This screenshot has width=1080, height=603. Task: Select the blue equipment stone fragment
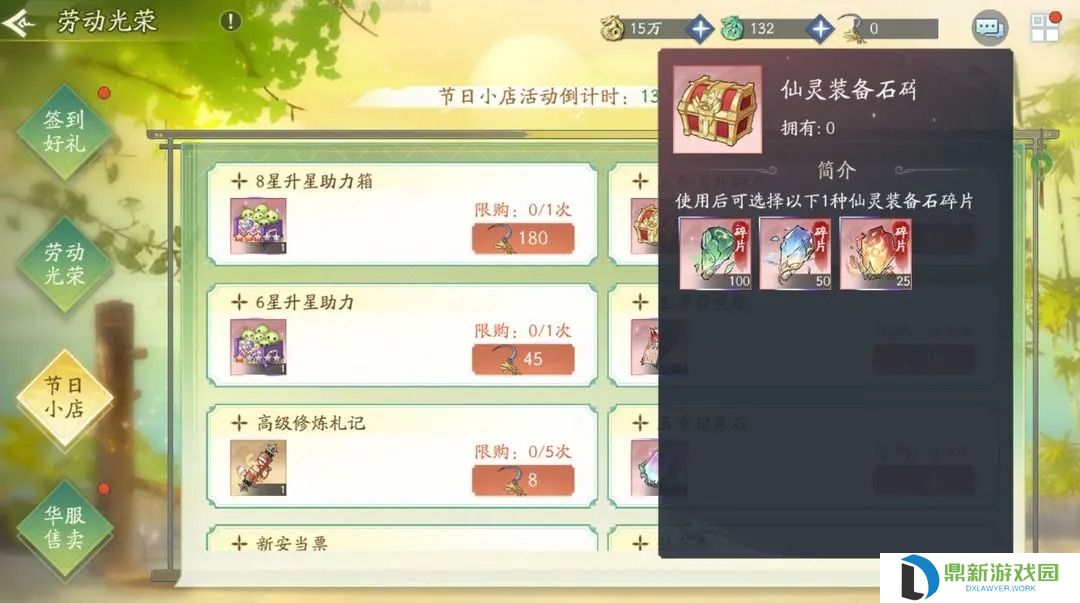[796, 254]
